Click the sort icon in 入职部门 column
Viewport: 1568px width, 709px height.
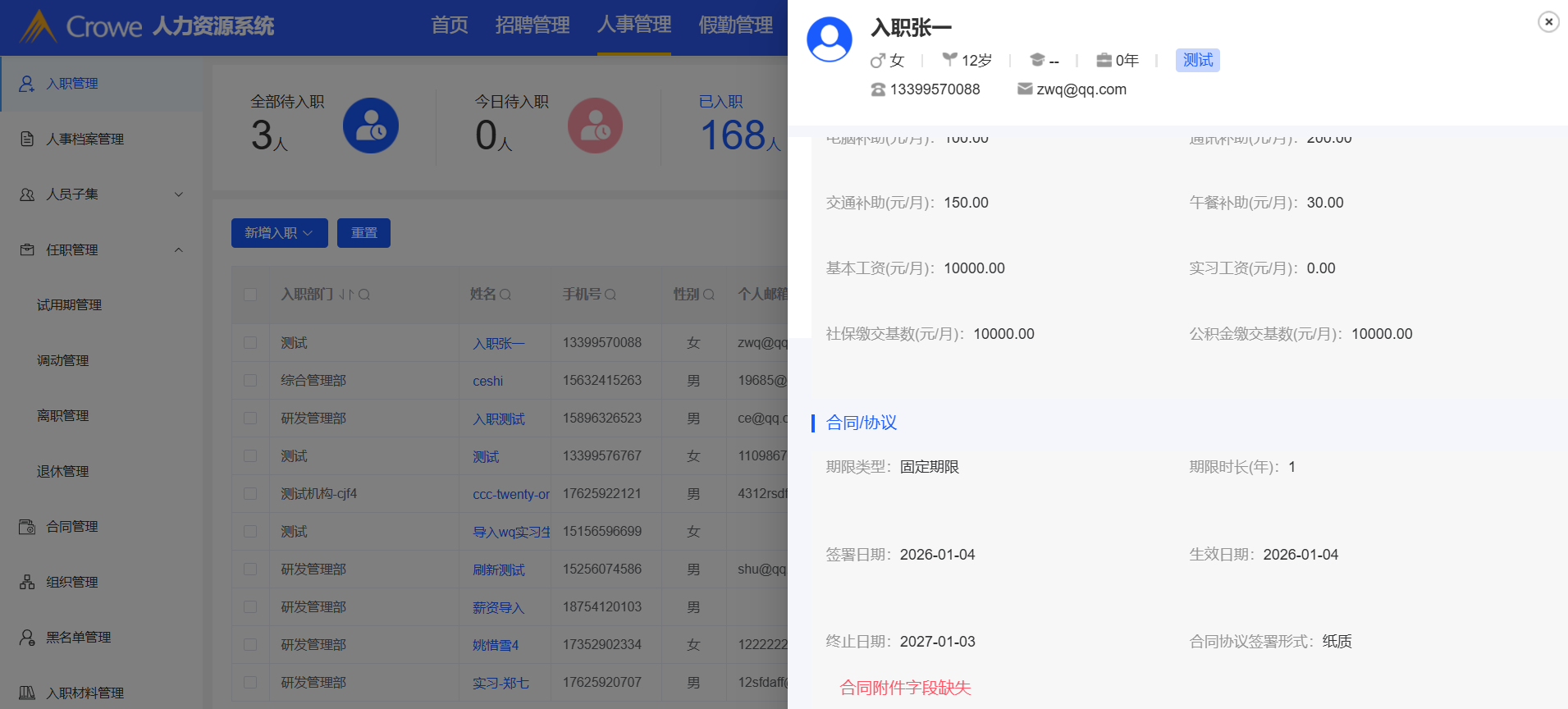click(346, 295)
